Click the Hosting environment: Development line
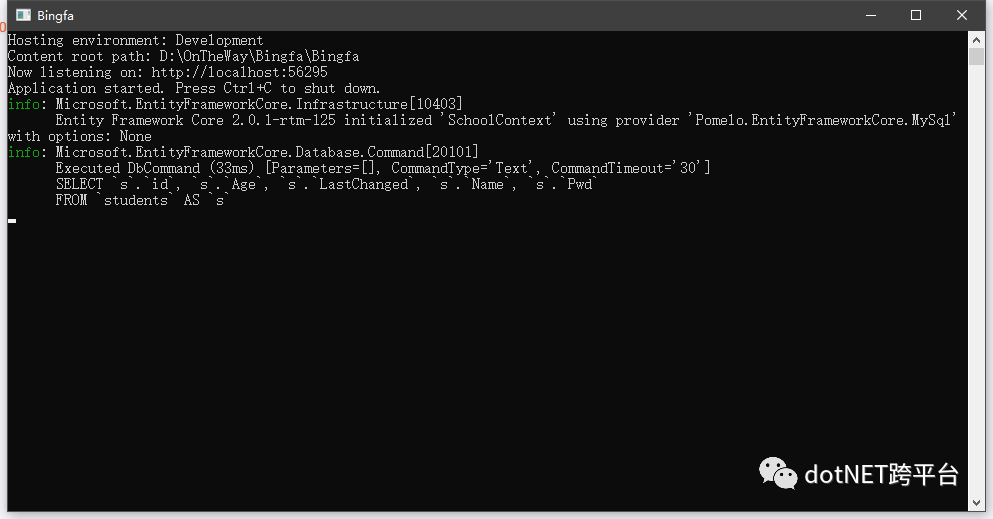 pos(135,41)
